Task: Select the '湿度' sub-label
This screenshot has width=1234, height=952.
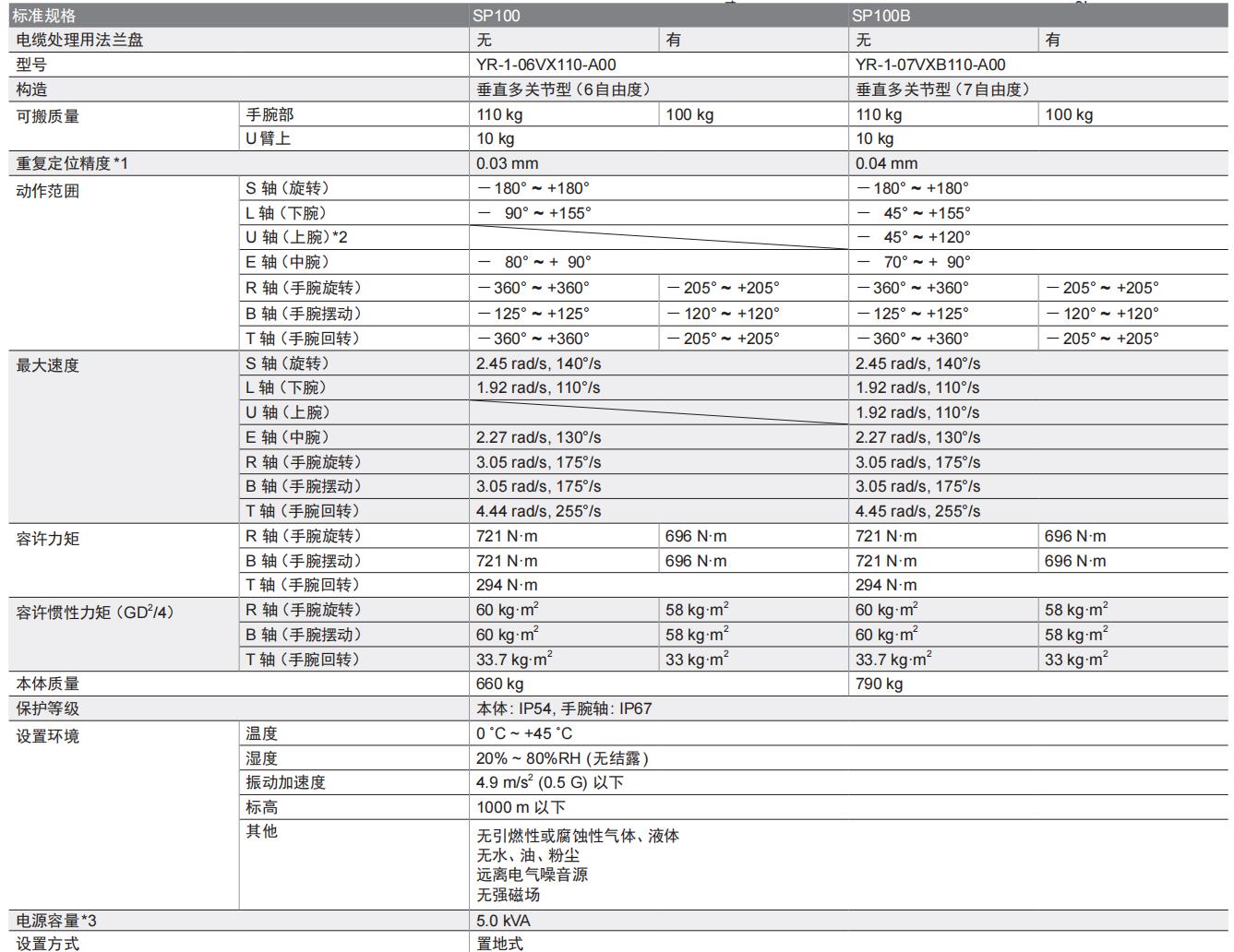Action: pyautogui.click(x=261, y=758)
